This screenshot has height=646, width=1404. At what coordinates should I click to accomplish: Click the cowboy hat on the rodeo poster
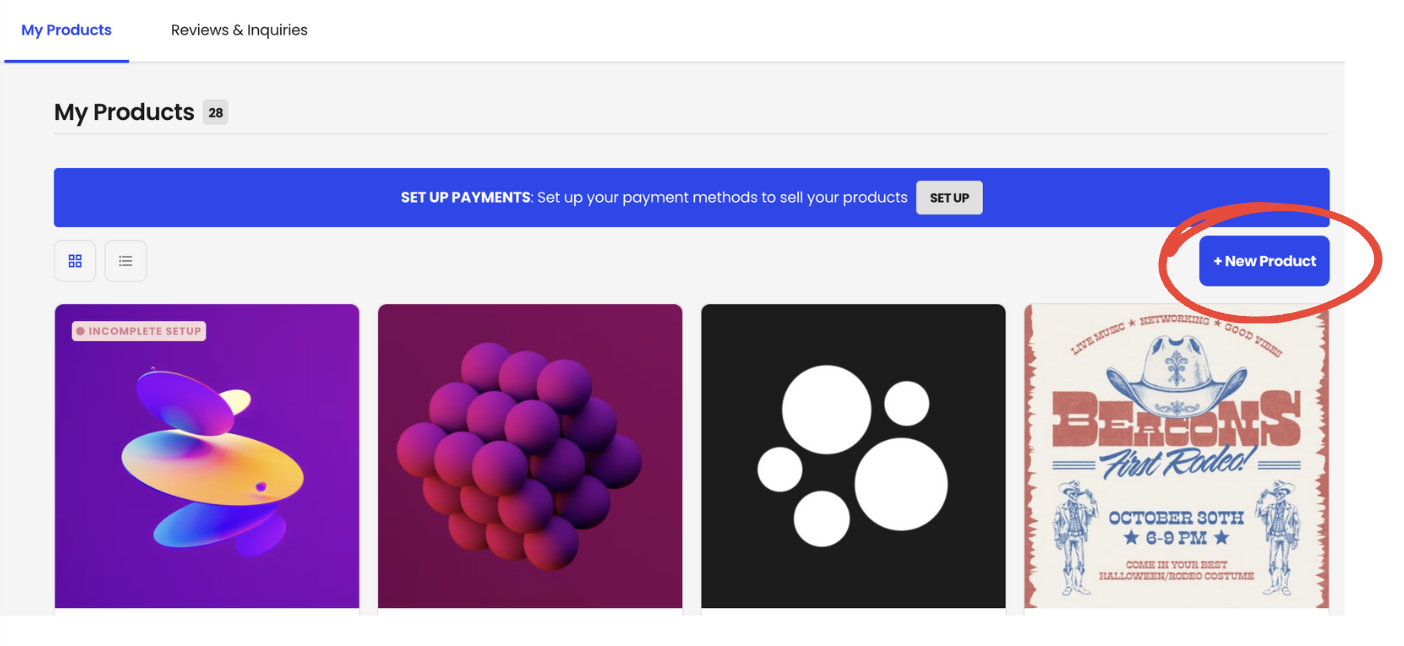coord(1177,370)
